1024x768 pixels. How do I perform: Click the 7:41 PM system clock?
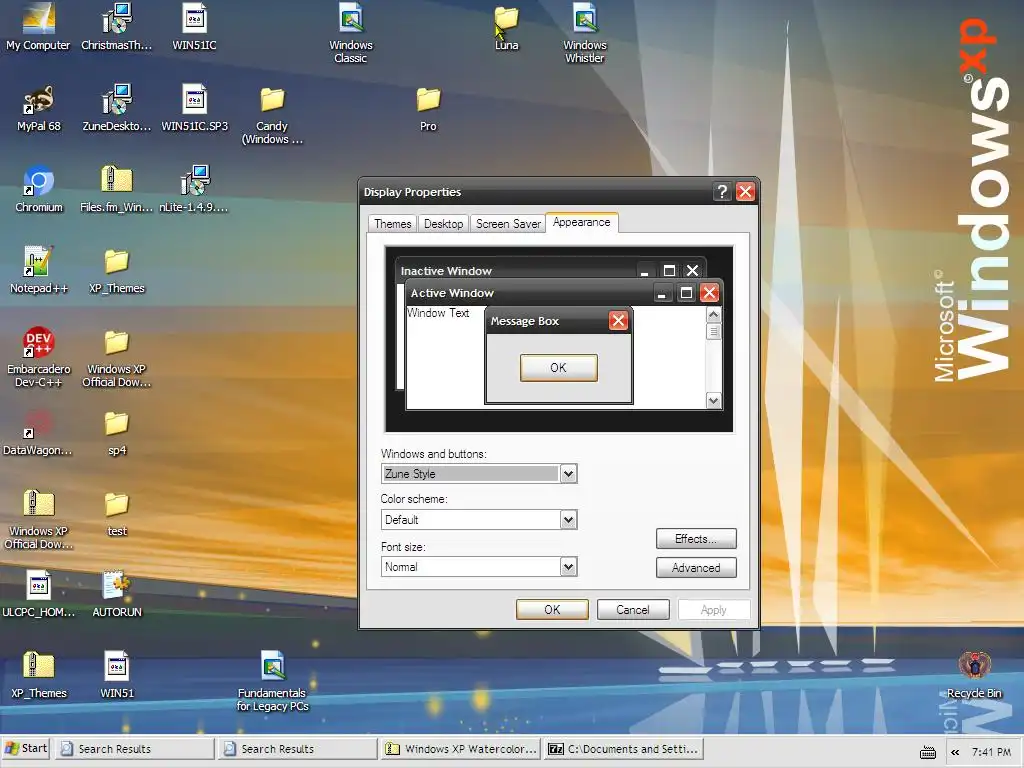pos(991,752)
